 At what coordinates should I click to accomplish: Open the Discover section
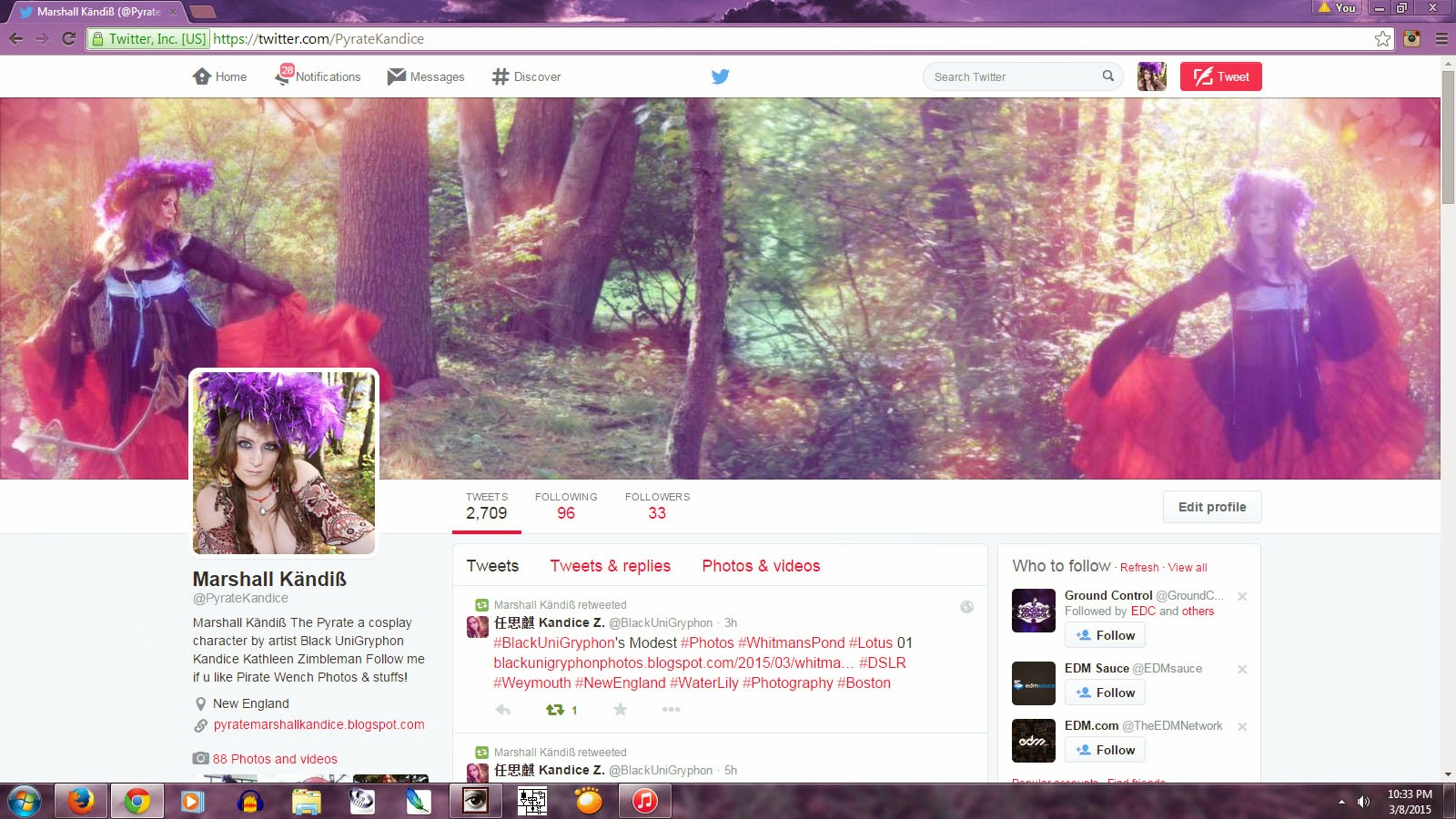tap(526, 76)
